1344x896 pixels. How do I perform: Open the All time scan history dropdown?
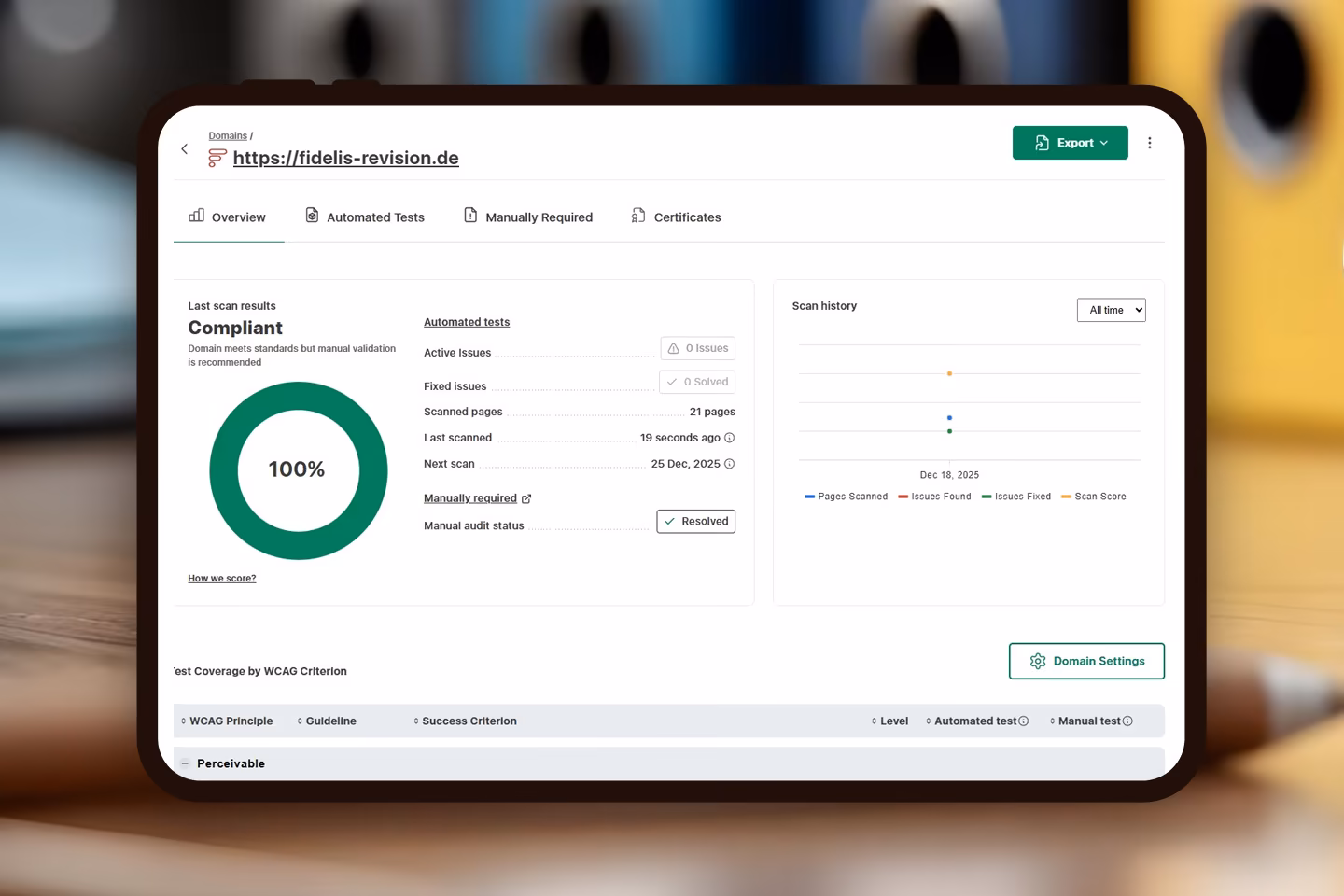click(1111, 309)
